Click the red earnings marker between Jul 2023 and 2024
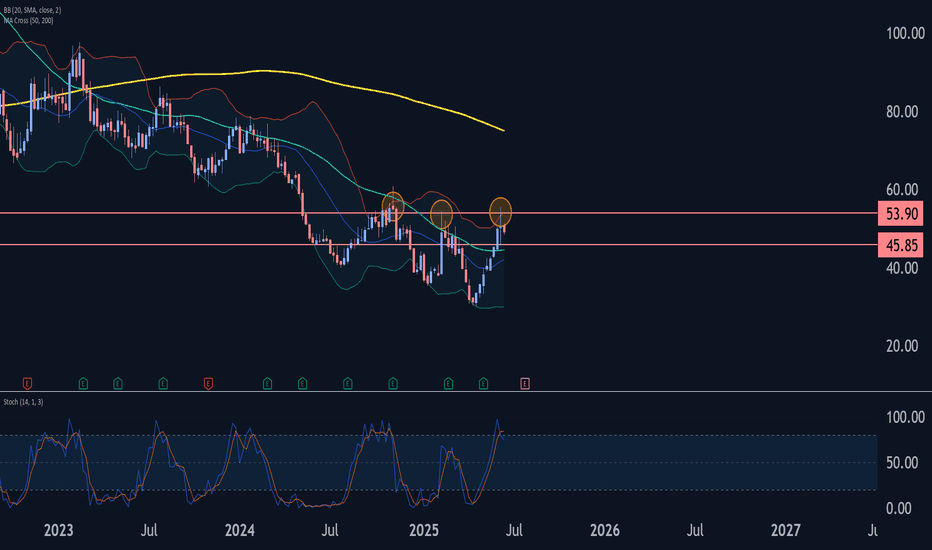Image resolution: width=932 pixels, height=550 pixels. click(208, 384)
